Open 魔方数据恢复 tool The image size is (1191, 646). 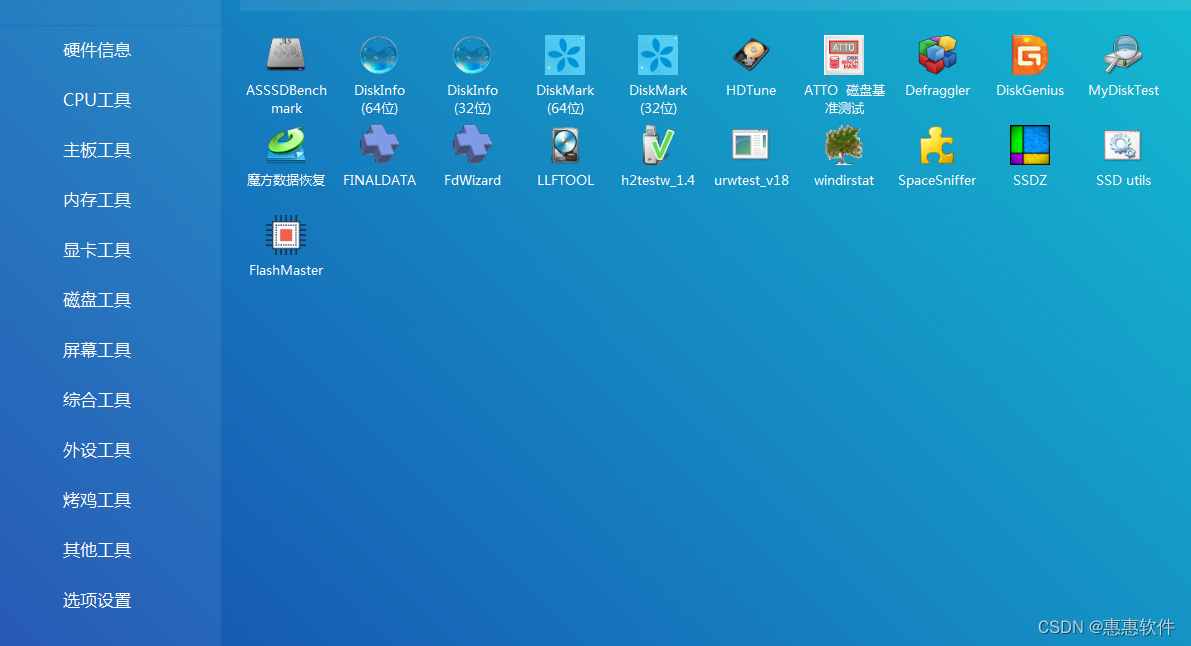(x=286, y=145)
